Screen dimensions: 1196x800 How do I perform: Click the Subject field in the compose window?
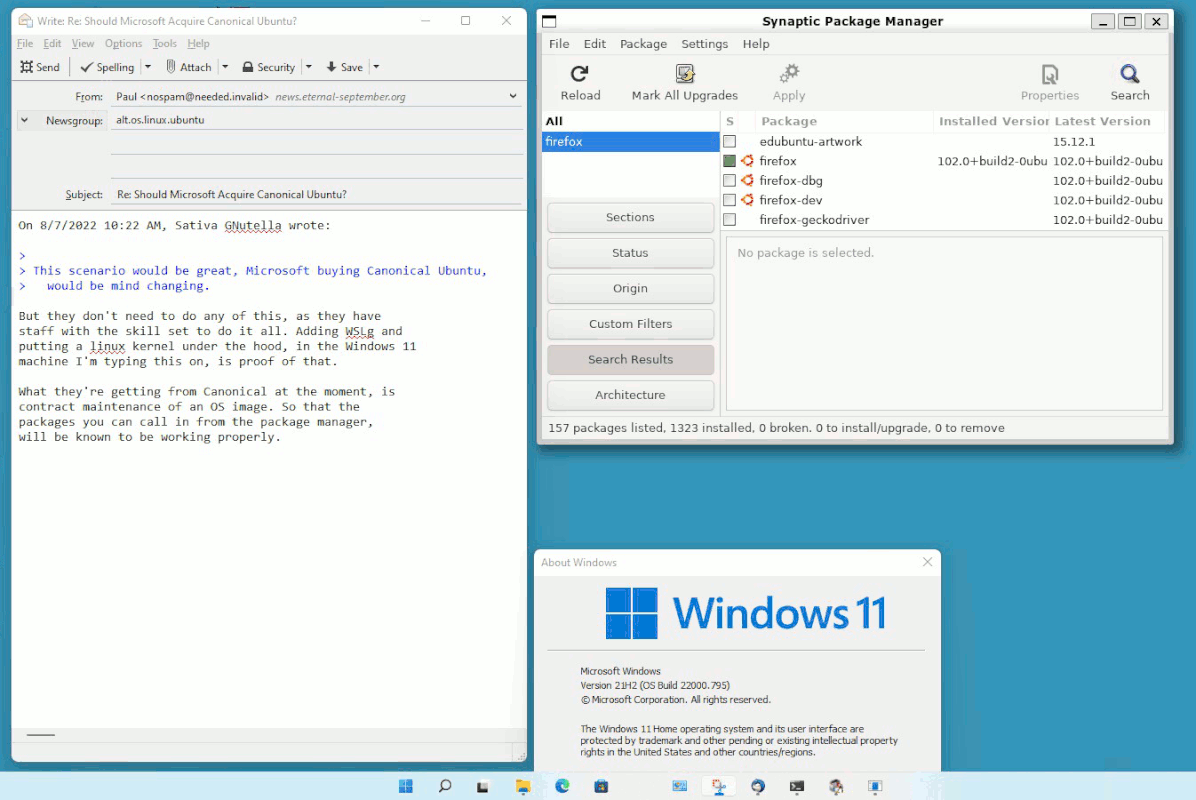point(317,194)
